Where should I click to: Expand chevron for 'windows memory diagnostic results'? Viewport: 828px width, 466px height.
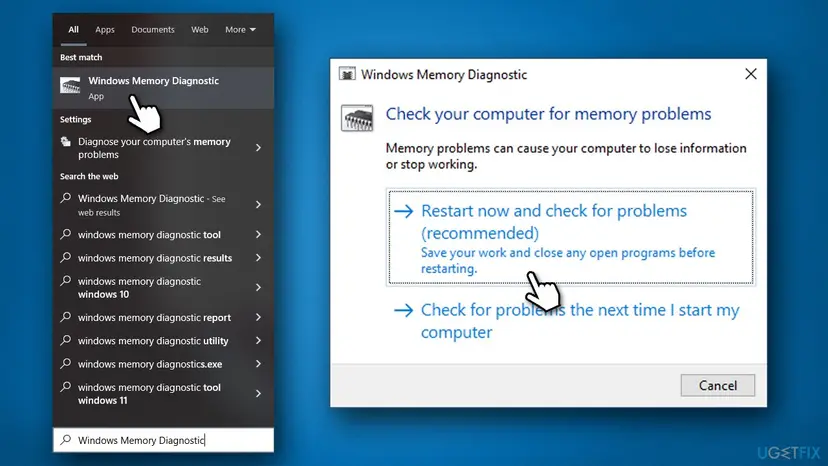(258, 258)
